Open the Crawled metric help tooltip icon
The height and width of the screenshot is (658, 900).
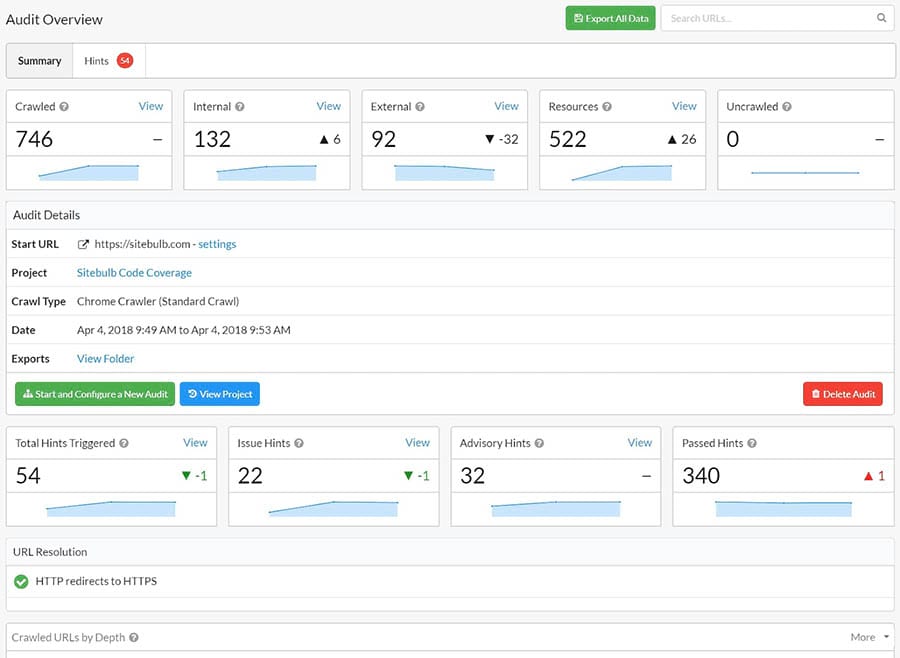point(62,106)
